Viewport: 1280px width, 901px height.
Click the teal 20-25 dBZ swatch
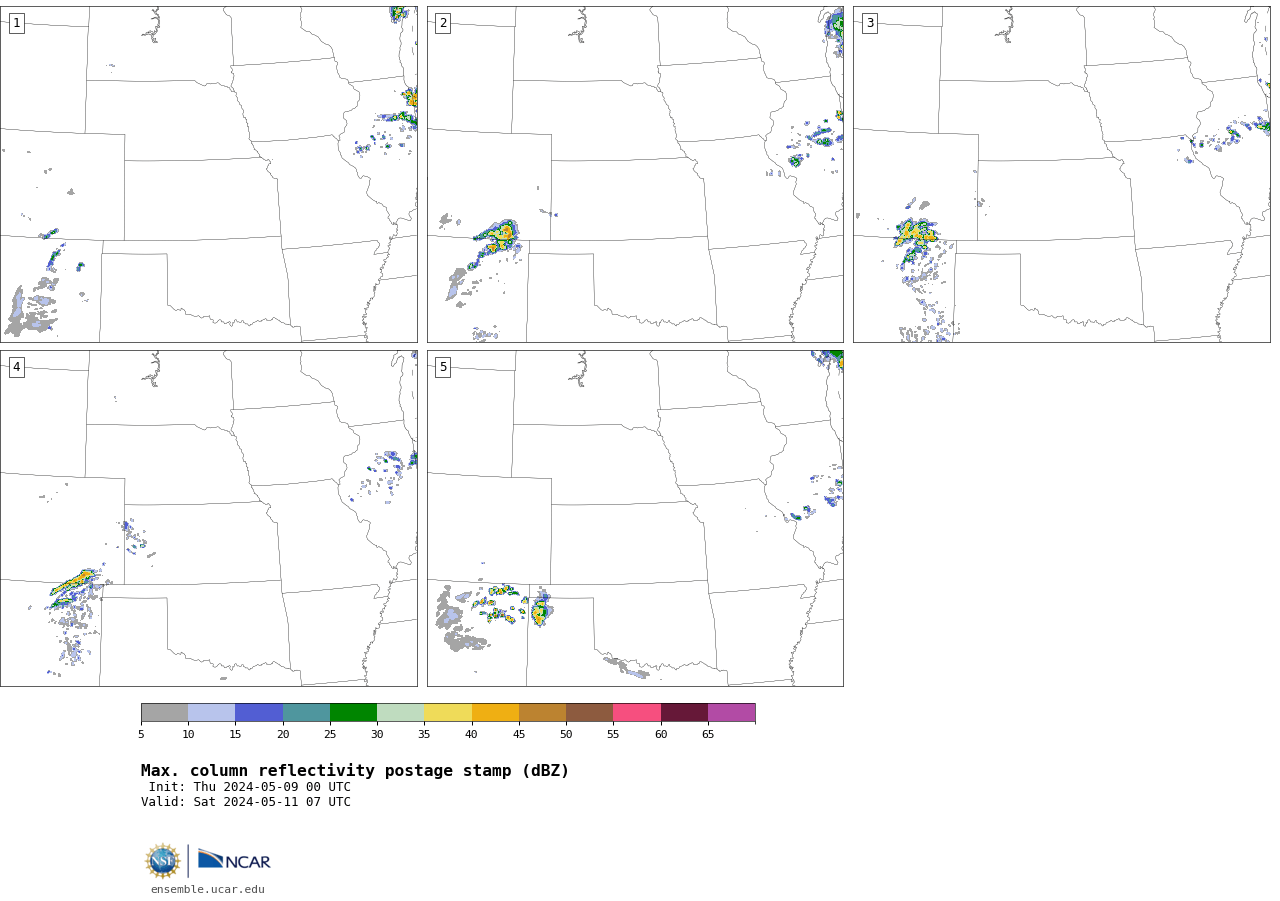coord(306,712)
